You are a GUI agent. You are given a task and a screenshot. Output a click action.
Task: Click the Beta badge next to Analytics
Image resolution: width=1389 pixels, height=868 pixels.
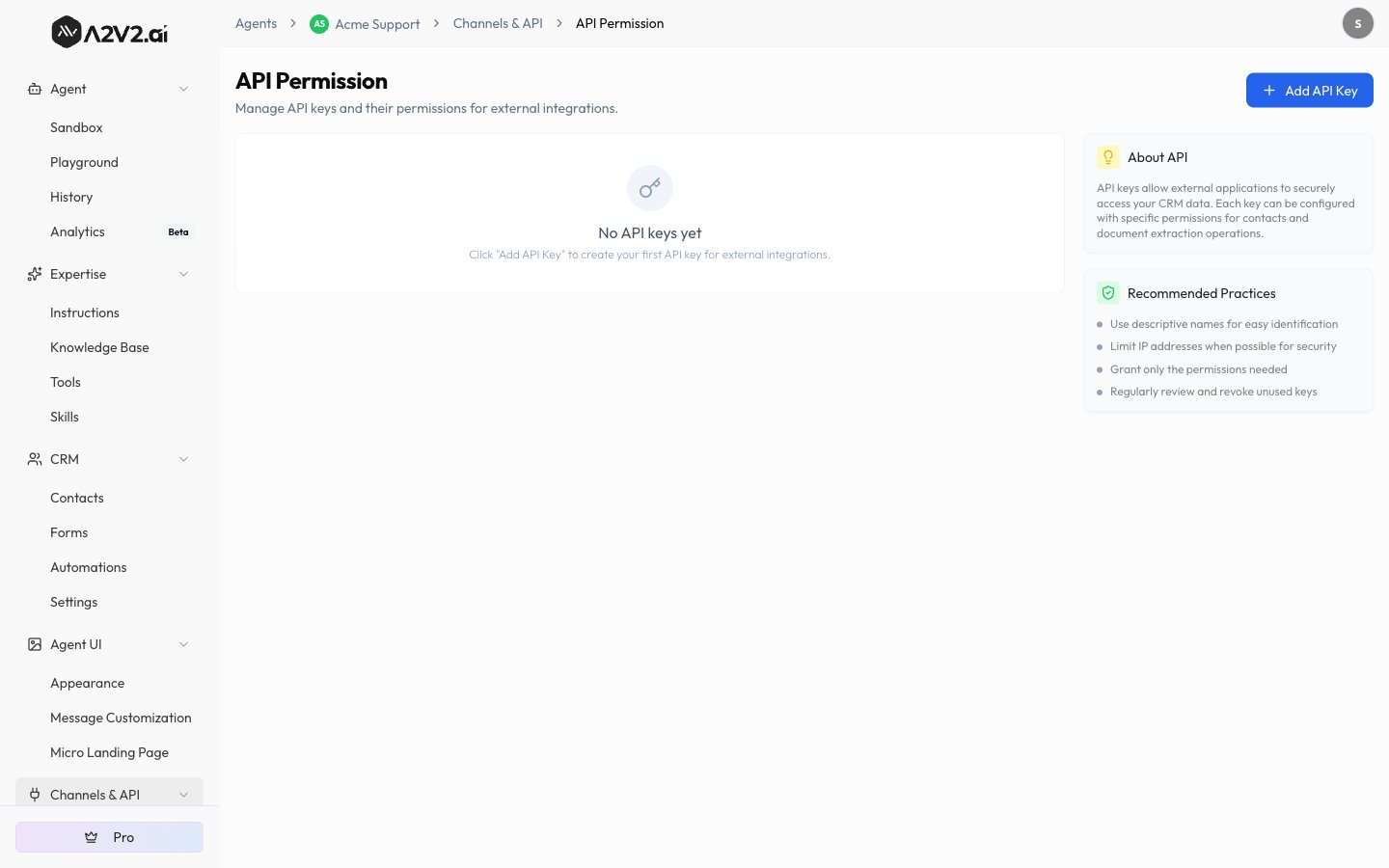coord(178,232)
